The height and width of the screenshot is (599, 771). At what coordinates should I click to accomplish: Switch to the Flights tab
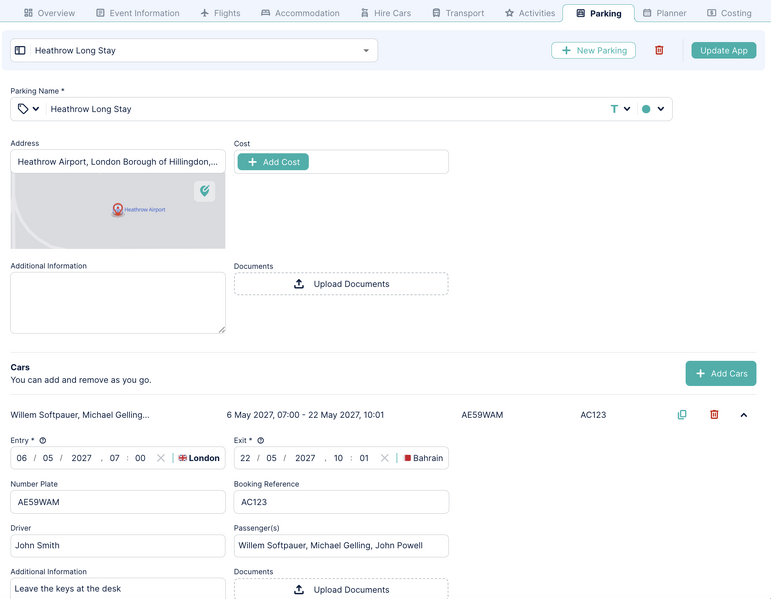(220, 13)
